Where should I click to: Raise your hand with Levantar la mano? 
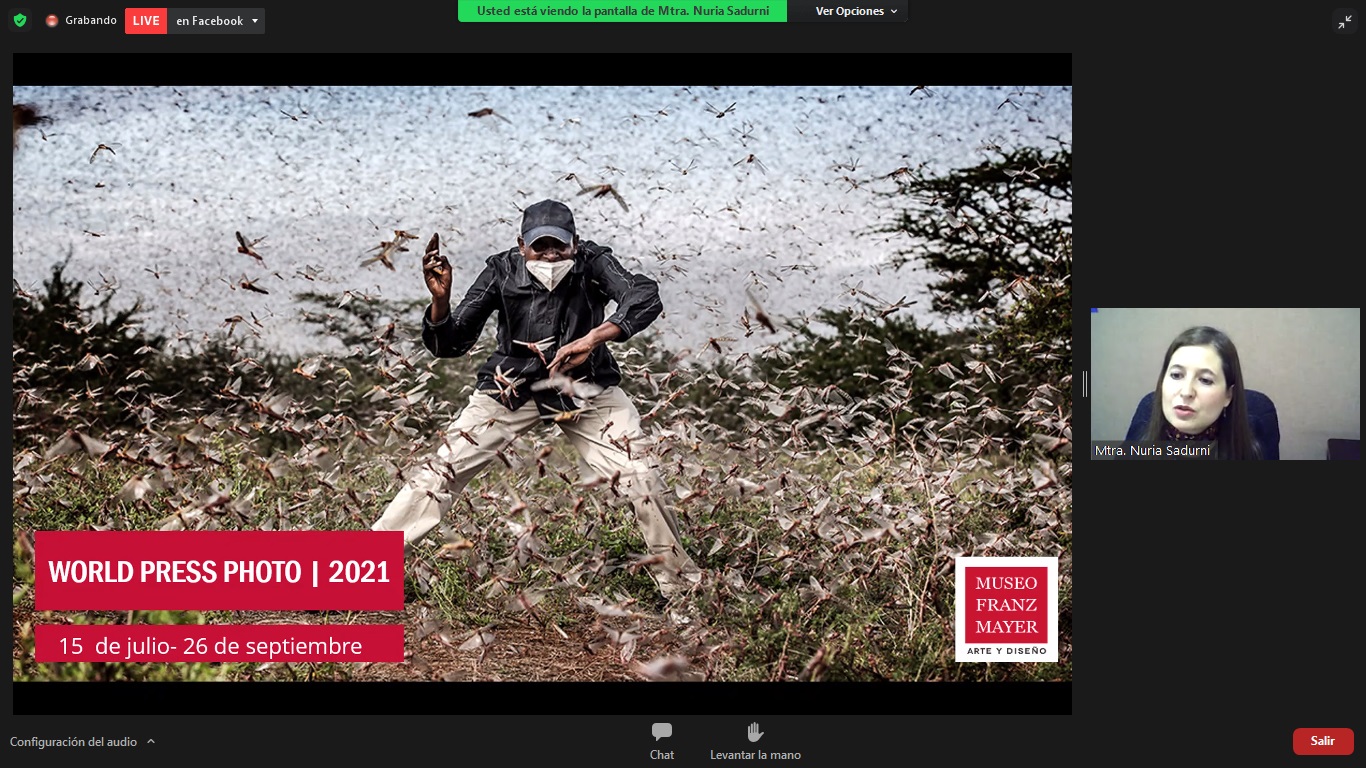pos(755,741)
